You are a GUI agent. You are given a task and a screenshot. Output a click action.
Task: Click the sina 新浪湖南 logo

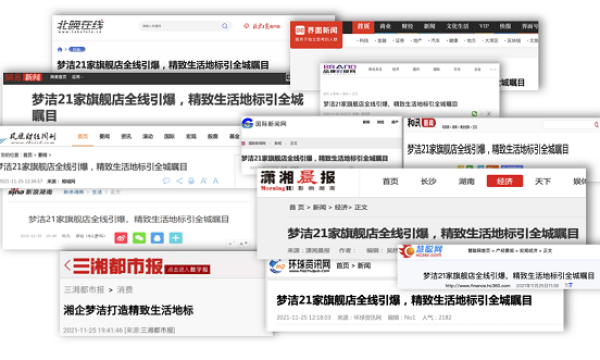coord(30,192)
